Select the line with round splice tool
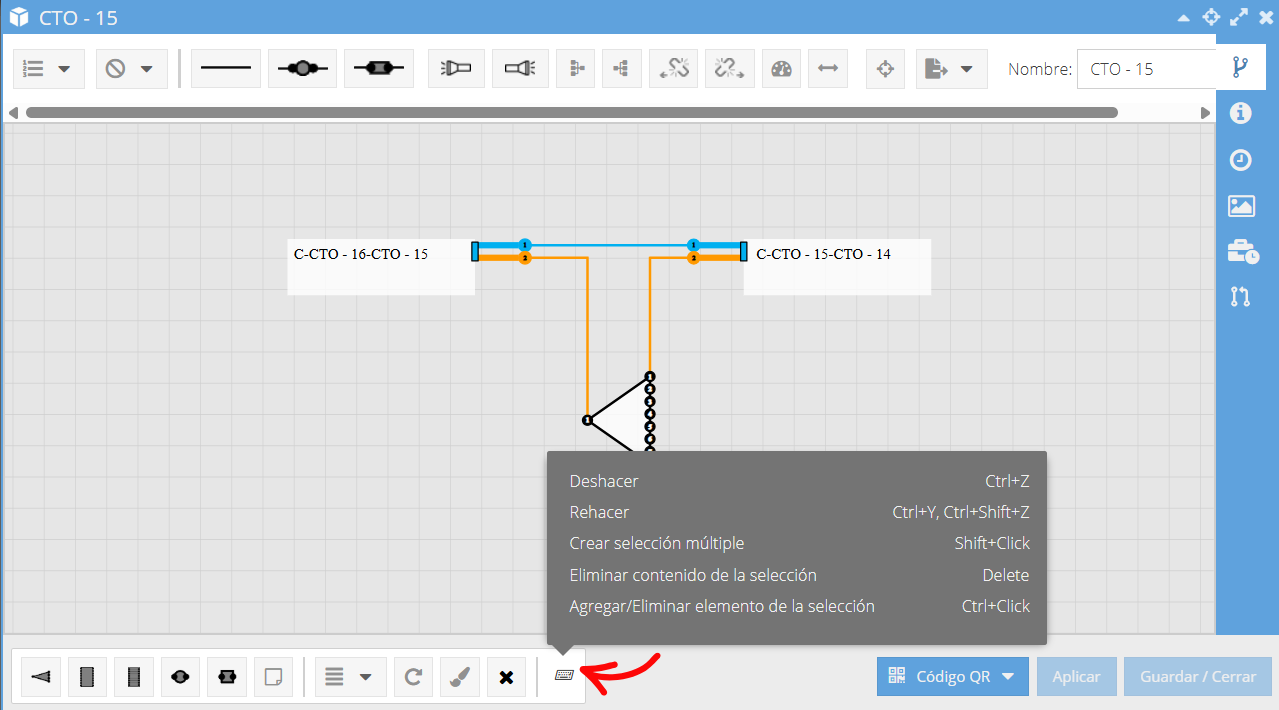Image resolution: width=1279 pixels, height=710 pixels. (302, 69)
